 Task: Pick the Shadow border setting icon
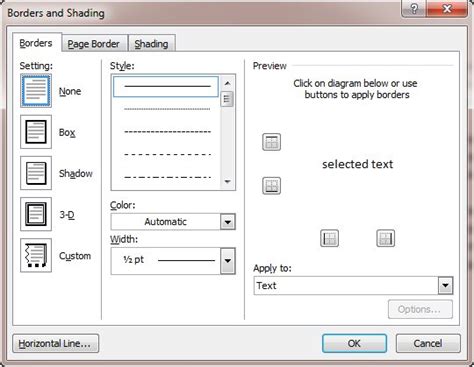tap(36, 173)
